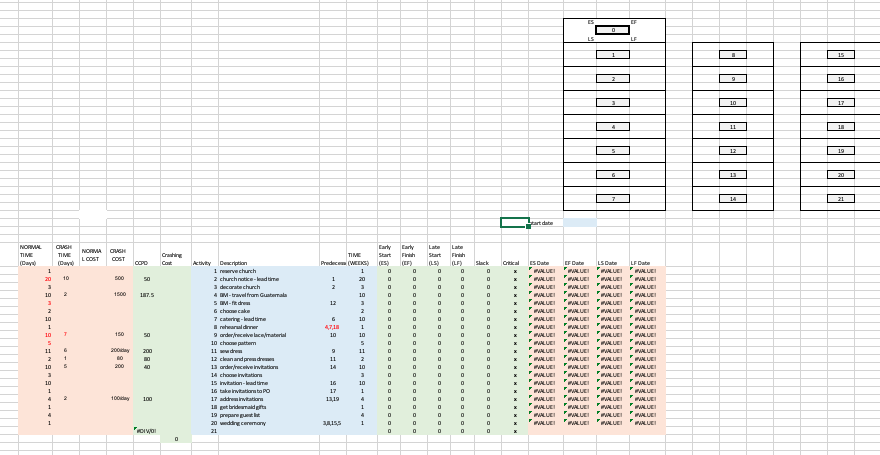Click the 'catering - lead time' cell
This screenshot has width=880, height=455.
(269, 319)
